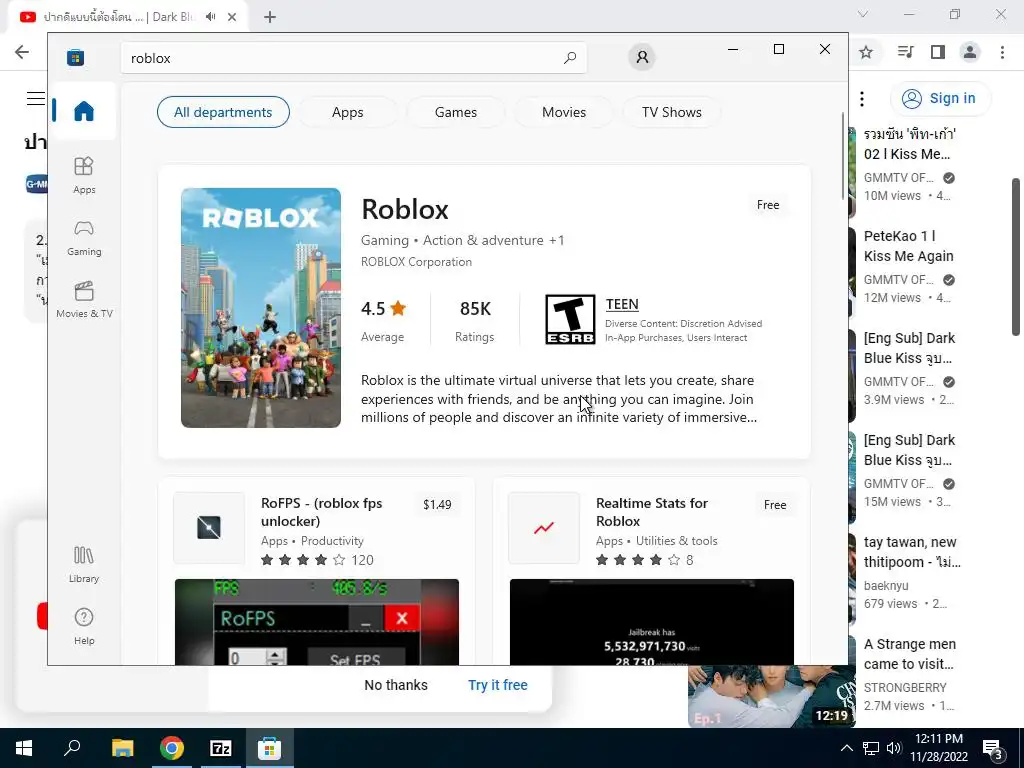This screenshot has height=768, width=1024.
Task: Open YouTube hamburger guide menu
Action: (x=35, y=99)
